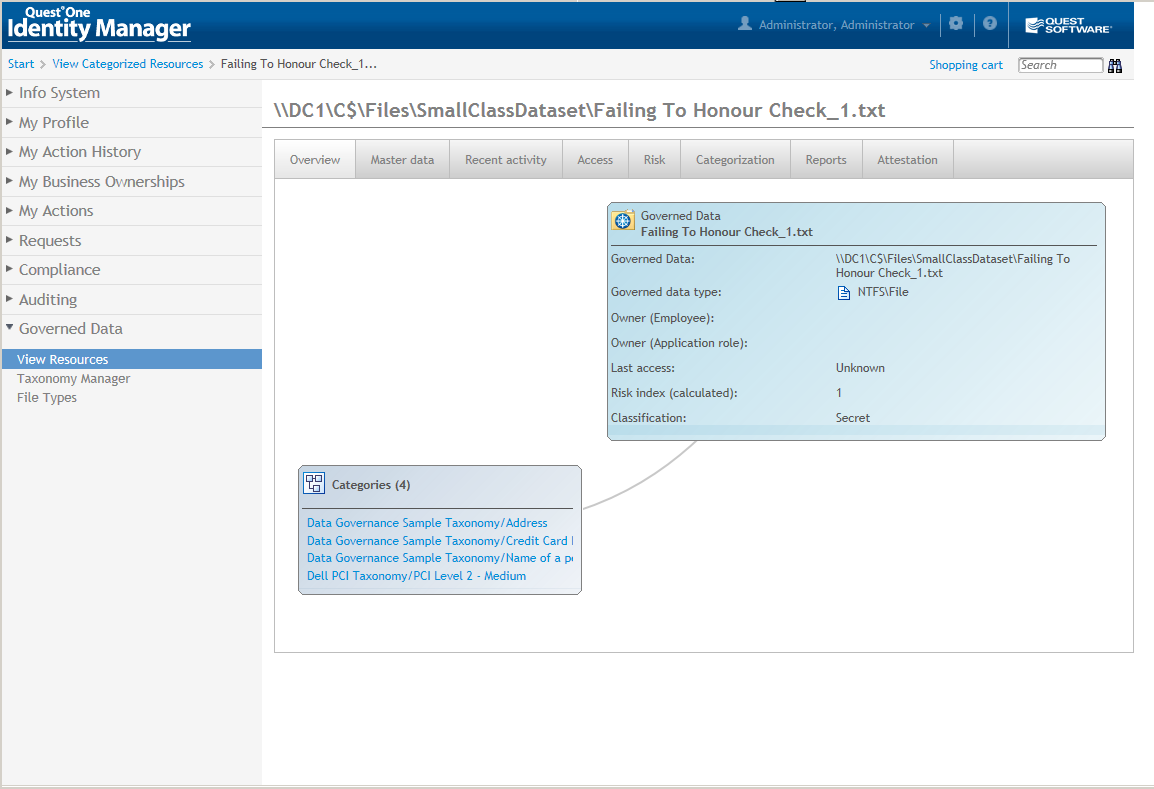Click 'Administrator, Administrator' user name

pos(837,25)
